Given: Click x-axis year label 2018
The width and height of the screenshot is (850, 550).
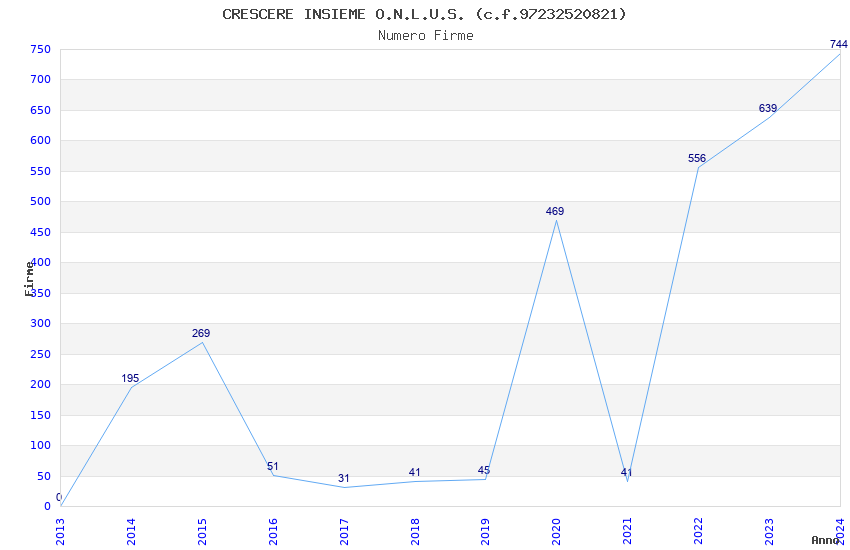Looking at the screenshot, I should coord(415,532).
